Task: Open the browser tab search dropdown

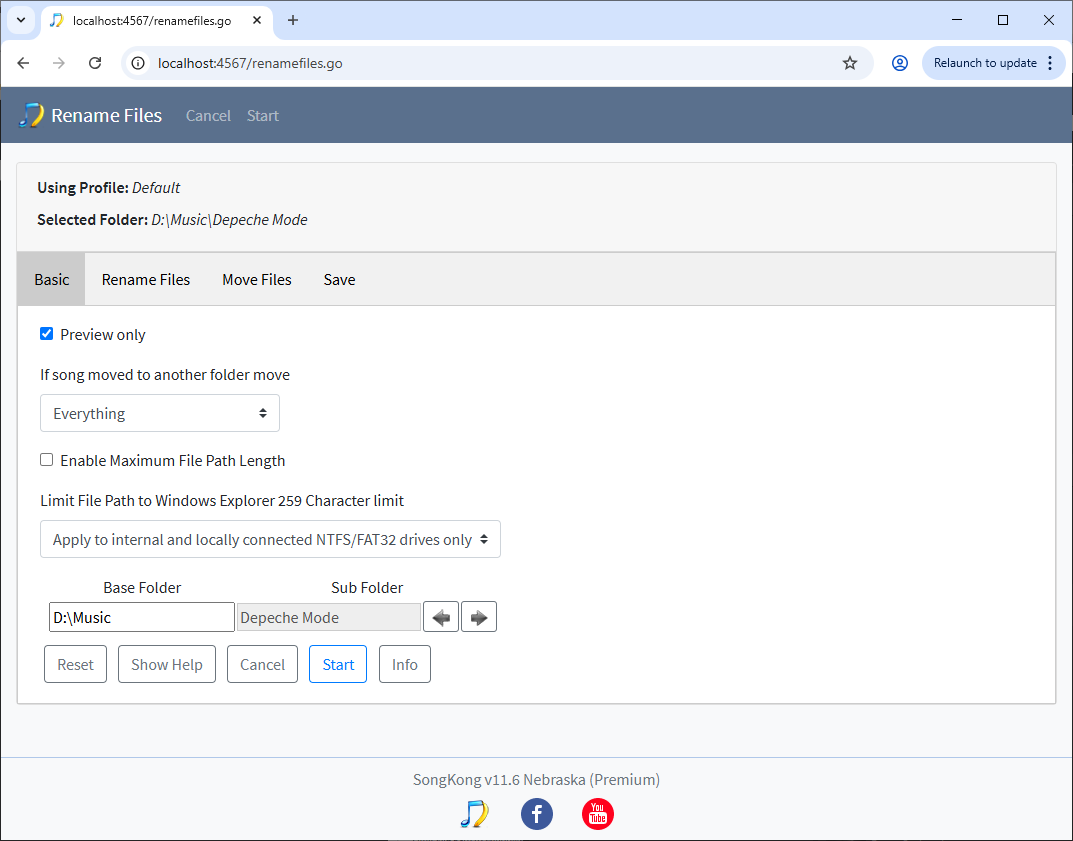Action: (x=20, y=20)
